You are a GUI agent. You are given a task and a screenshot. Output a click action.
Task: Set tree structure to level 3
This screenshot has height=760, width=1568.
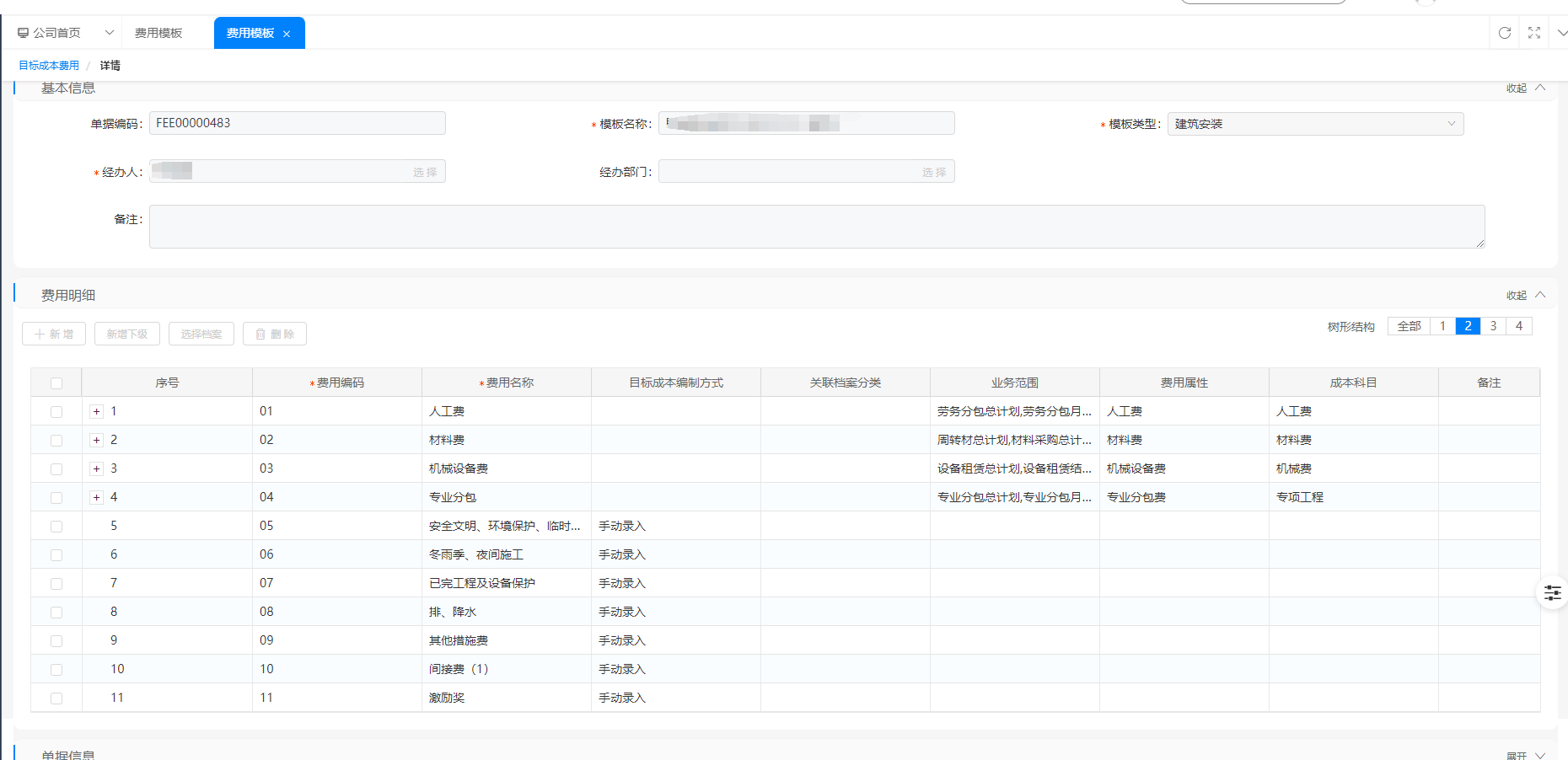pos(1493,326)
